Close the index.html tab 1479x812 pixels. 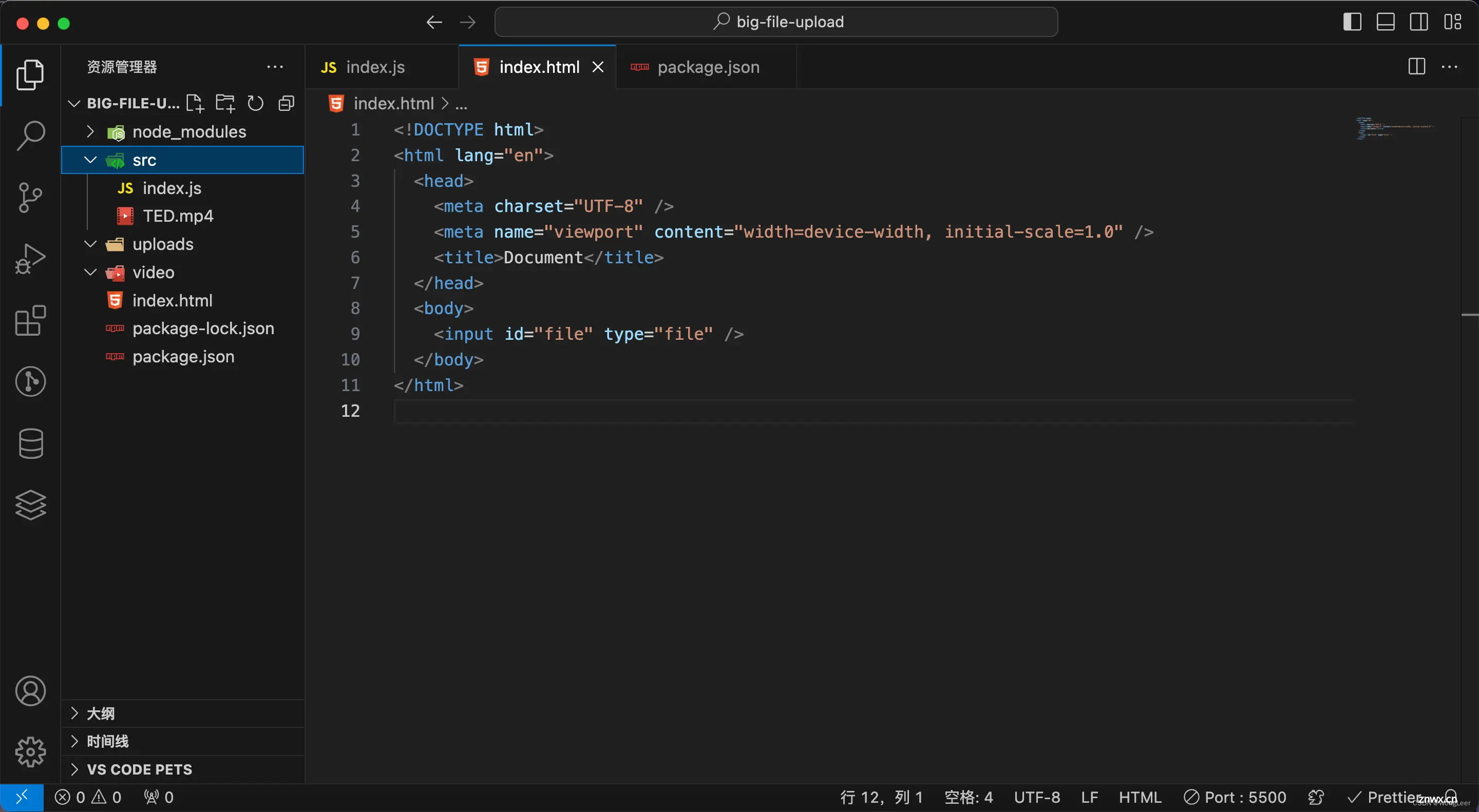tap(598, 67)
